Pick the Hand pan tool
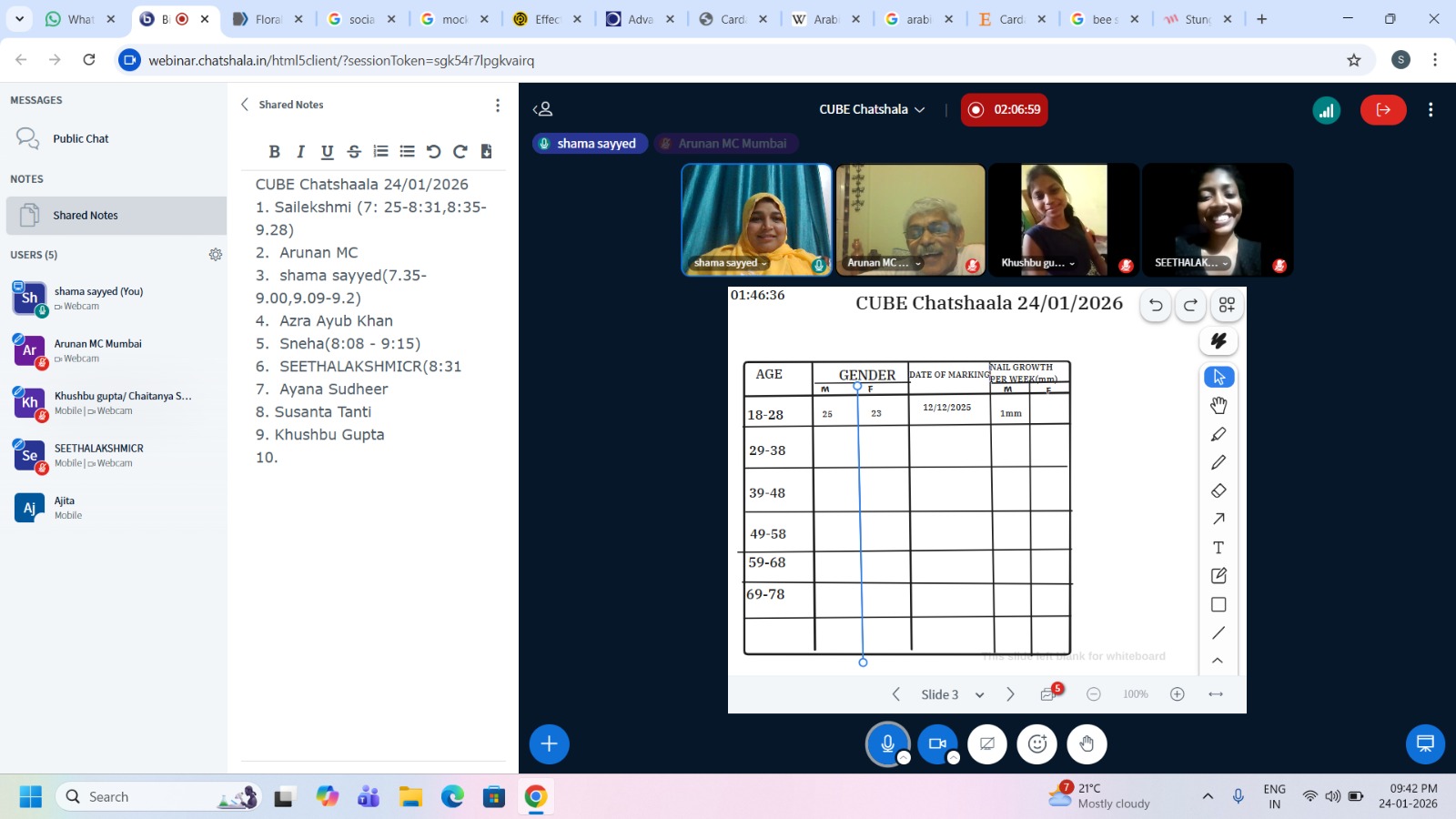 [1218, 406]
